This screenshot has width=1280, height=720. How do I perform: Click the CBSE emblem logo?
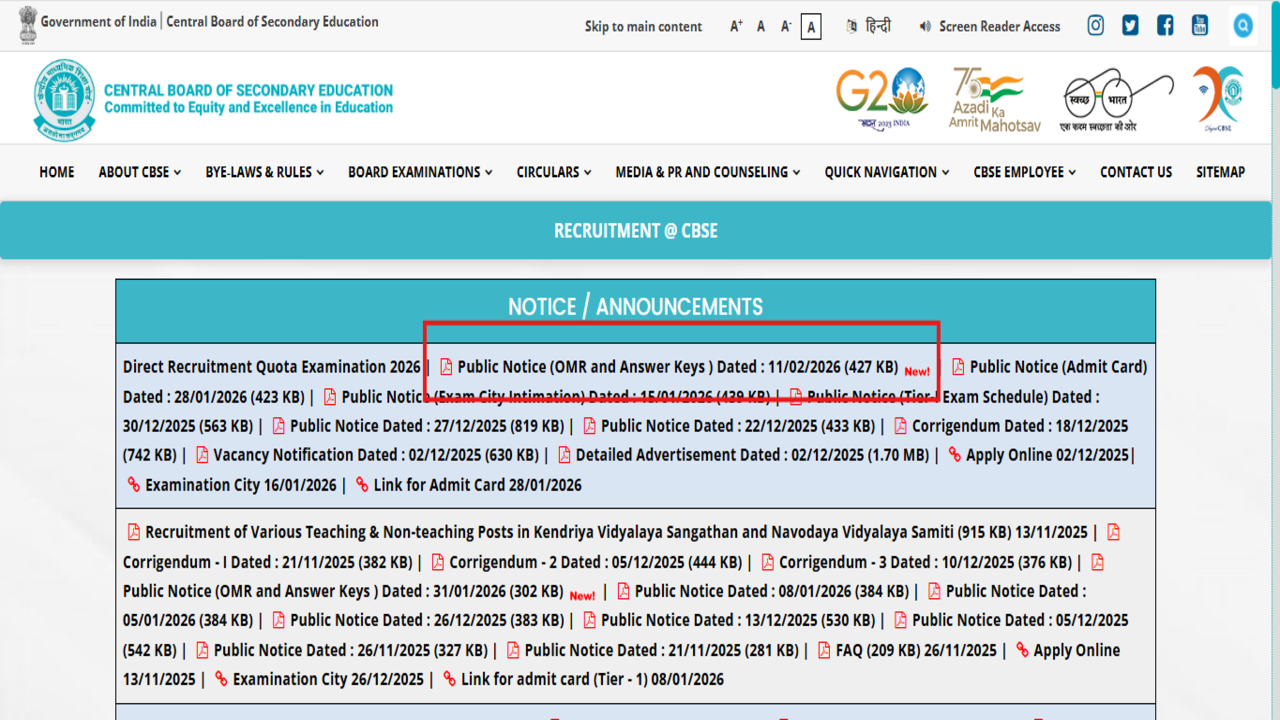tap(64, 99)
